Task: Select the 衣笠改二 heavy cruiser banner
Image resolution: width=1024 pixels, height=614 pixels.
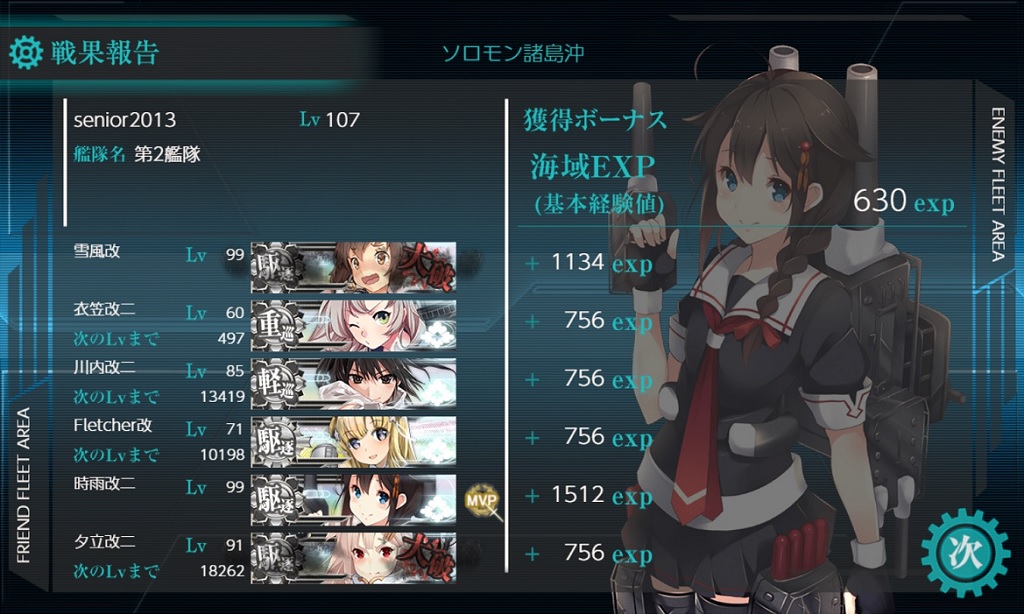Action: click(353, 325)
